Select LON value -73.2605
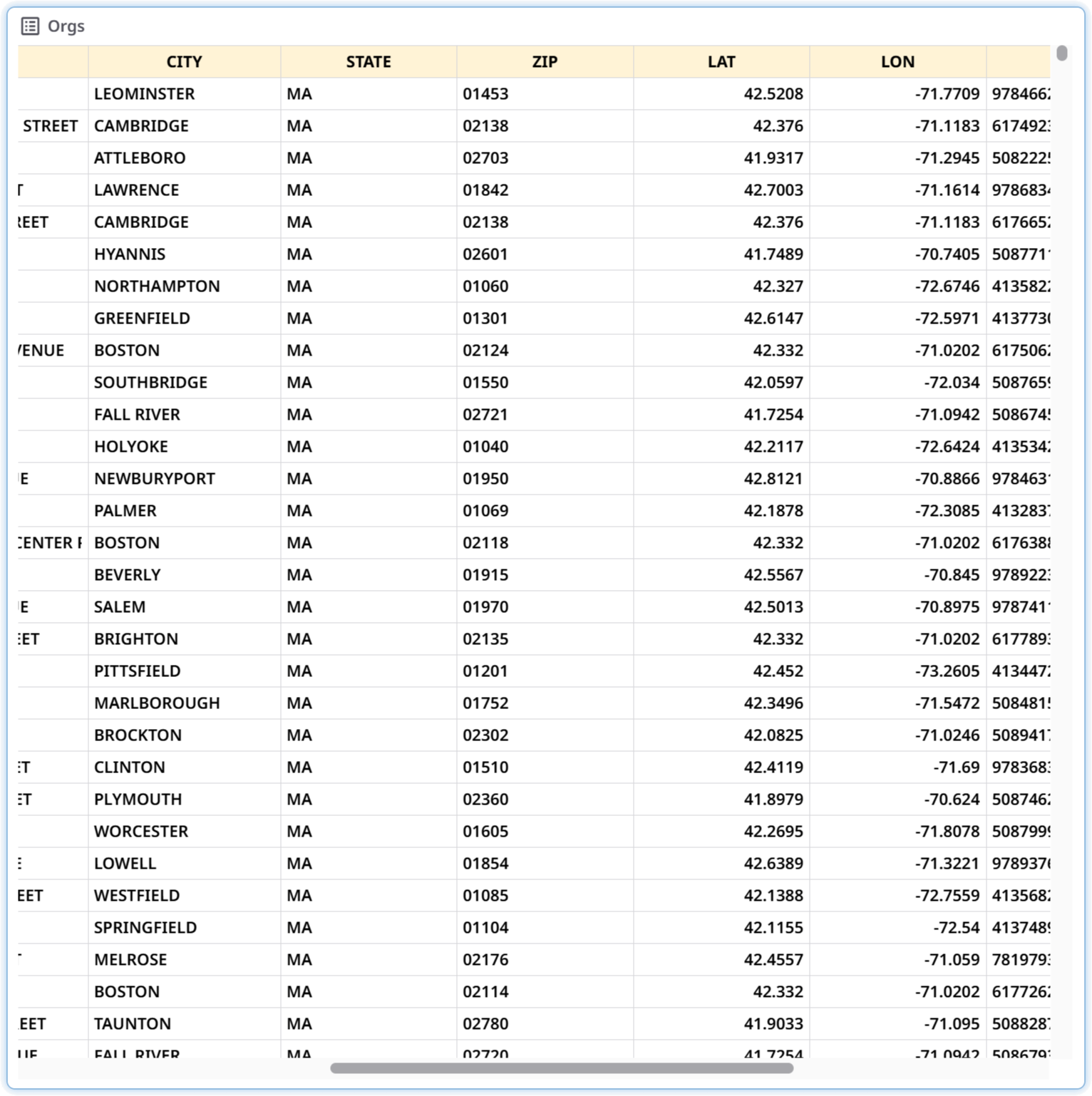1092x1096 pixels. [898, 671]
